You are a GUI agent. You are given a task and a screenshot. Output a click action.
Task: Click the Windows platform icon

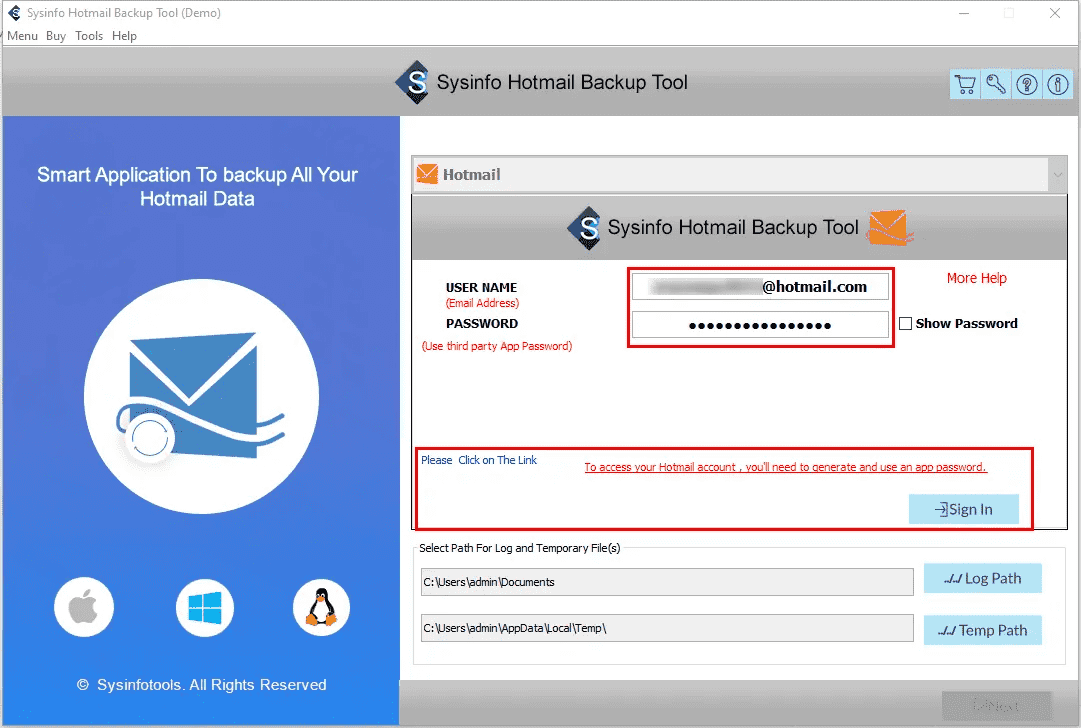[205, 607]
